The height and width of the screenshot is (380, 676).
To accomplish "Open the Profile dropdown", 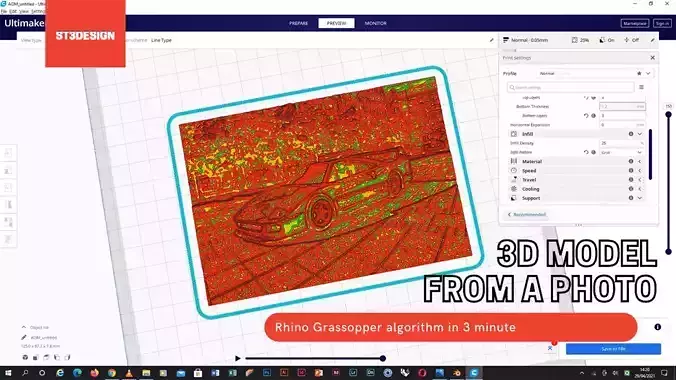I will pos(595,73).
